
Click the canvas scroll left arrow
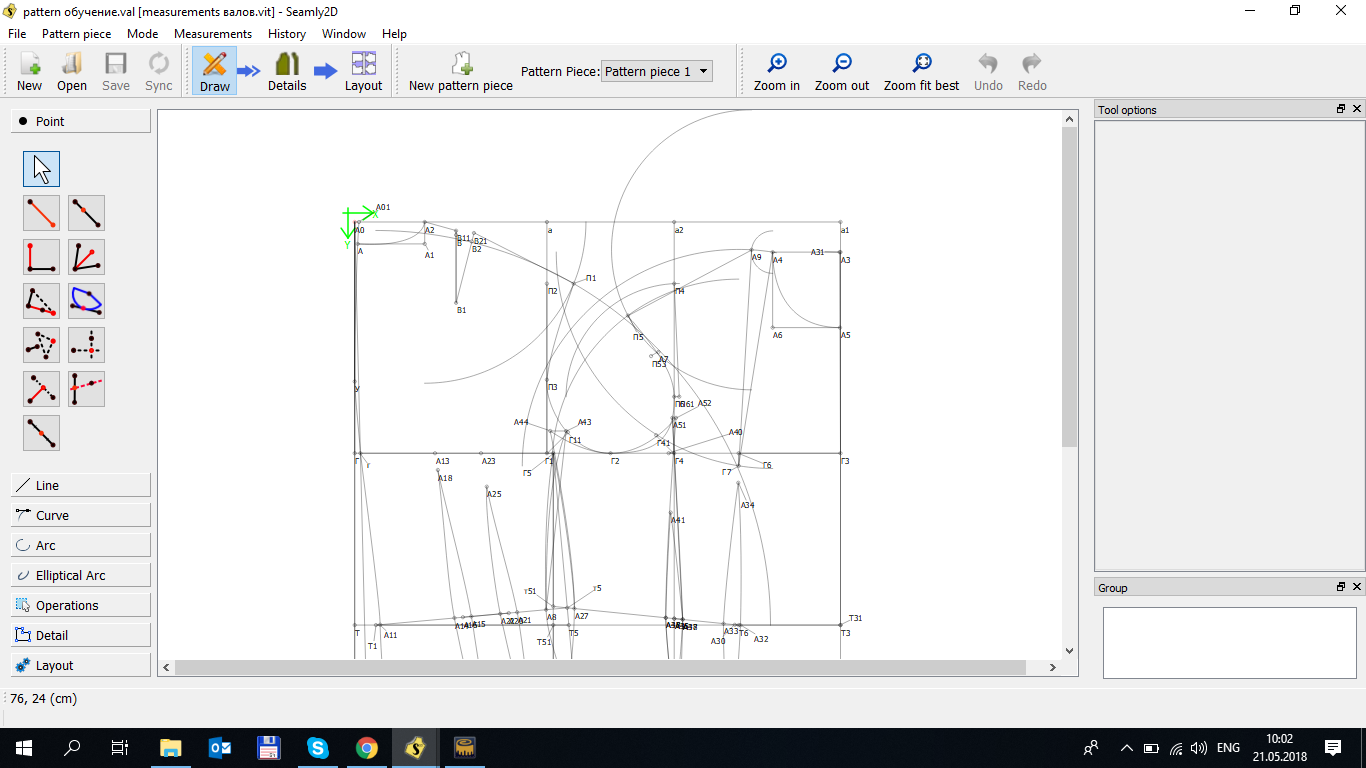tap(167, 667)
